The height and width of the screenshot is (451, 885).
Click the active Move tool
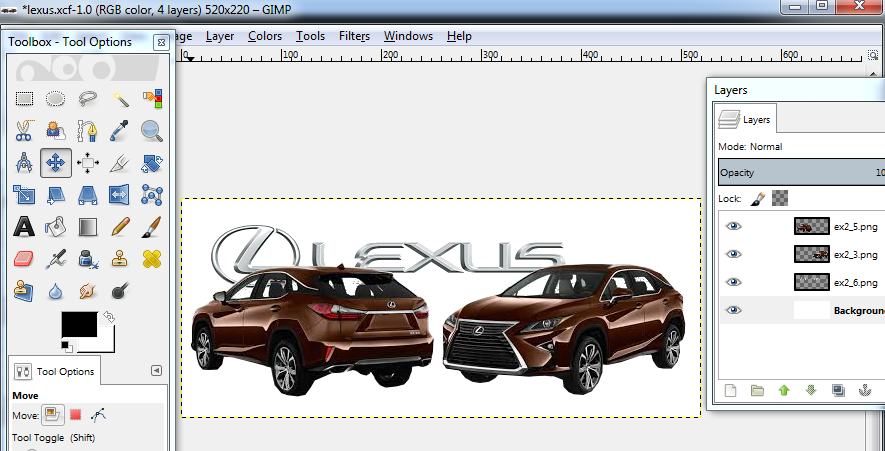click(55, 163)
